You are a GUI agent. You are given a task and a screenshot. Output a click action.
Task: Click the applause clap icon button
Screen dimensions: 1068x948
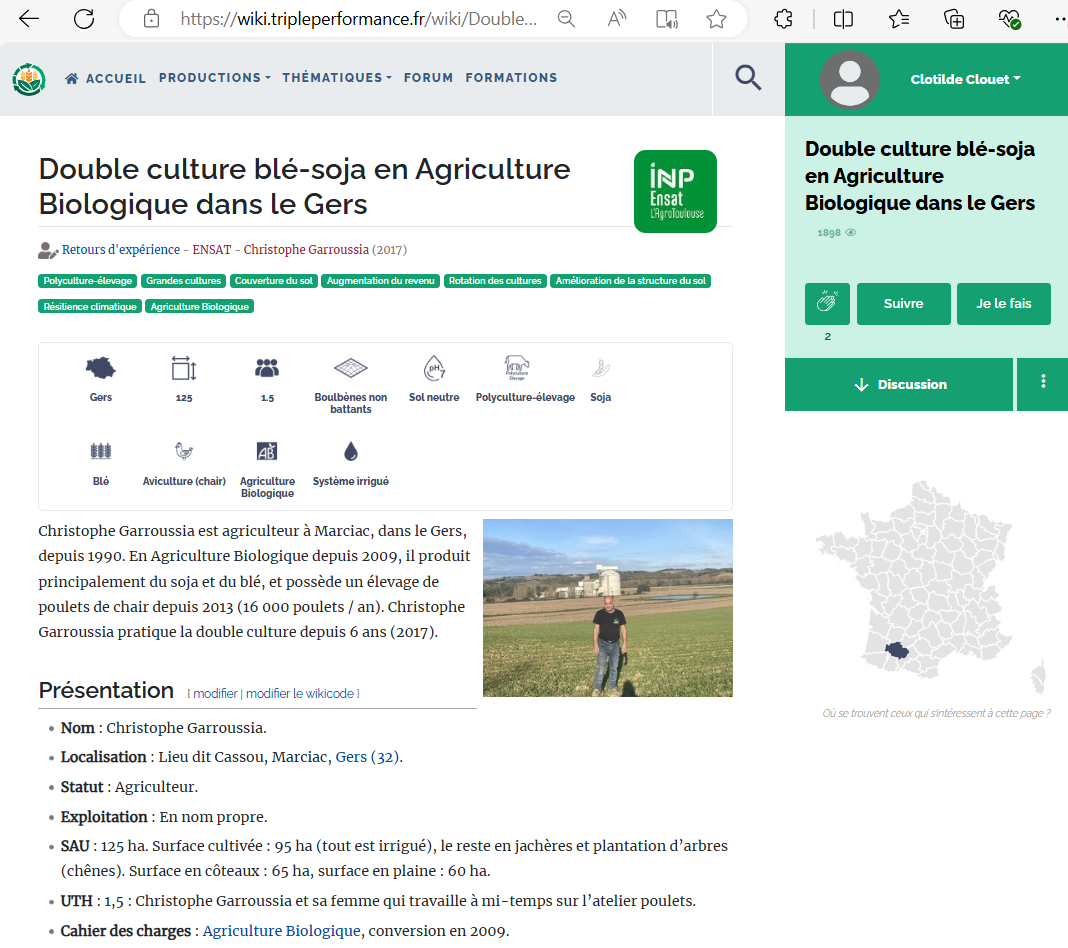pos(827,304)
